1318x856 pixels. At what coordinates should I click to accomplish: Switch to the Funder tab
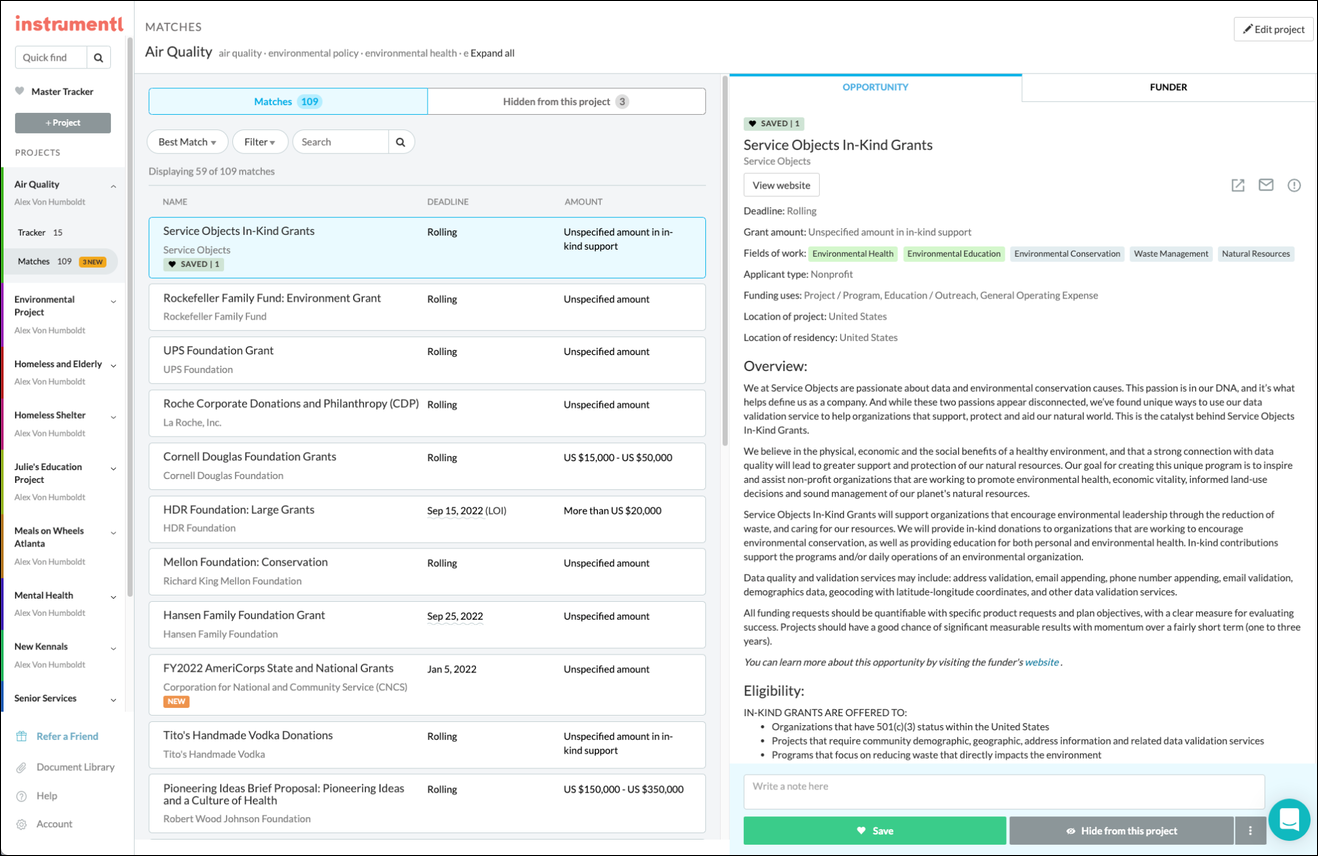click(1168, 87)
